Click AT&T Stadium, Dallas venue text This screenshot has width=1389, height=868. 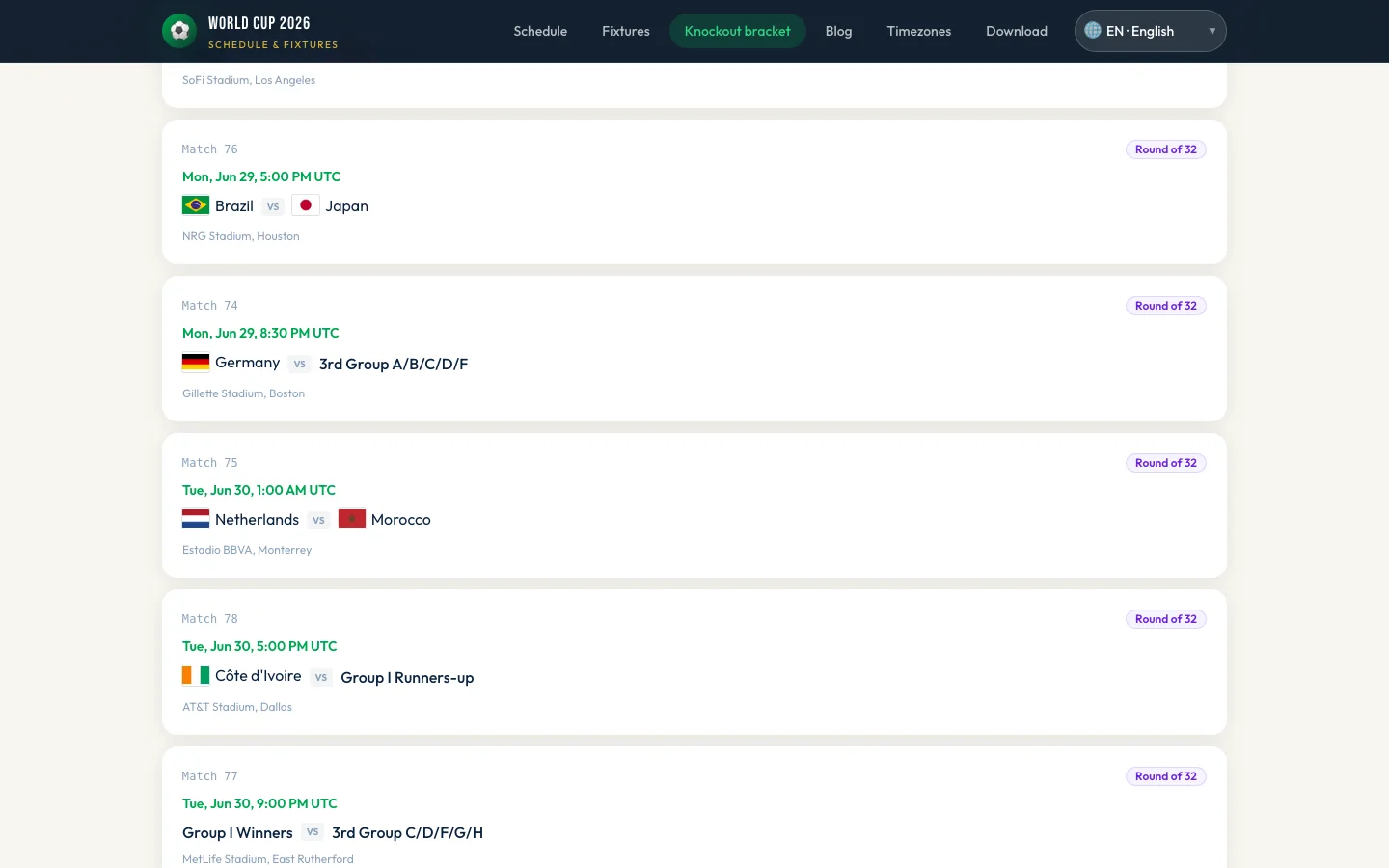(237, 707)
